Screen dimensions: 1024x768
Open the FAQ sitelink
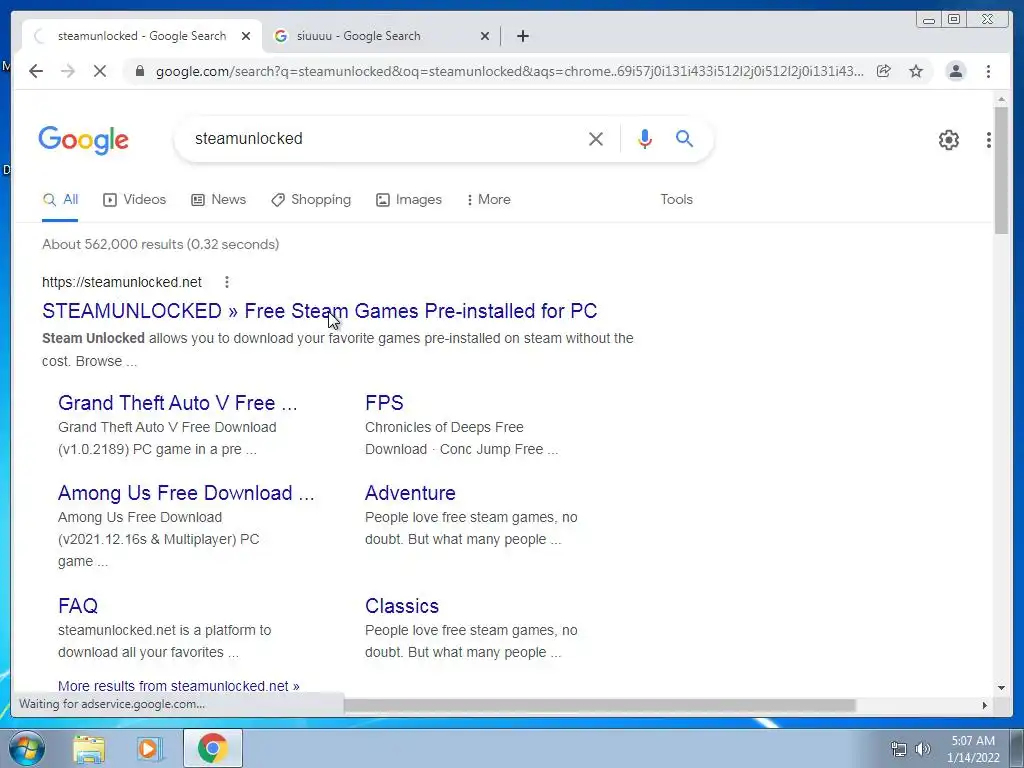coord(78,606)
